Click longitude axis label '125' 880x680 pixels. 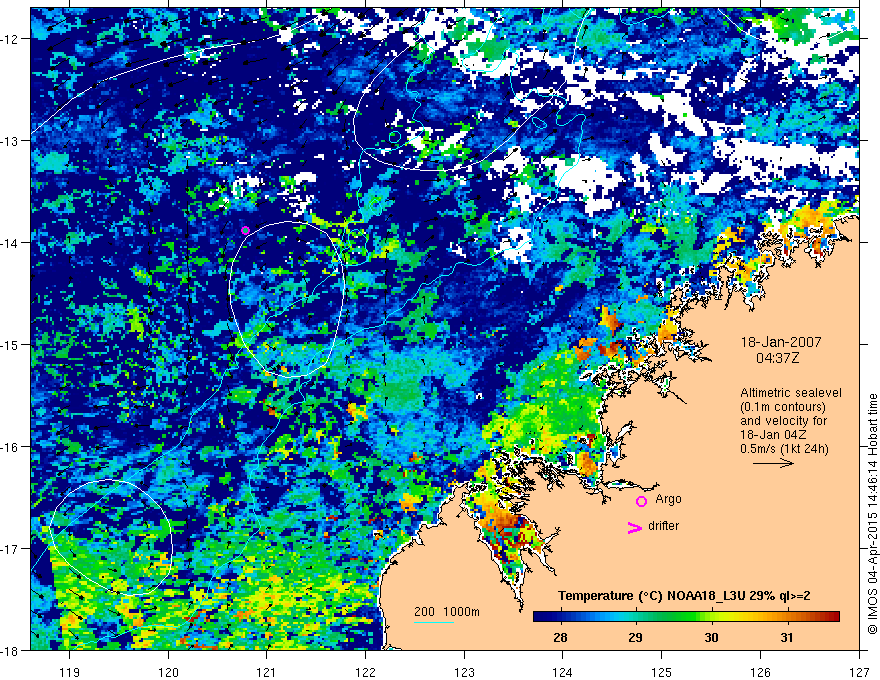pyautogui.click(x=662, y=672)
